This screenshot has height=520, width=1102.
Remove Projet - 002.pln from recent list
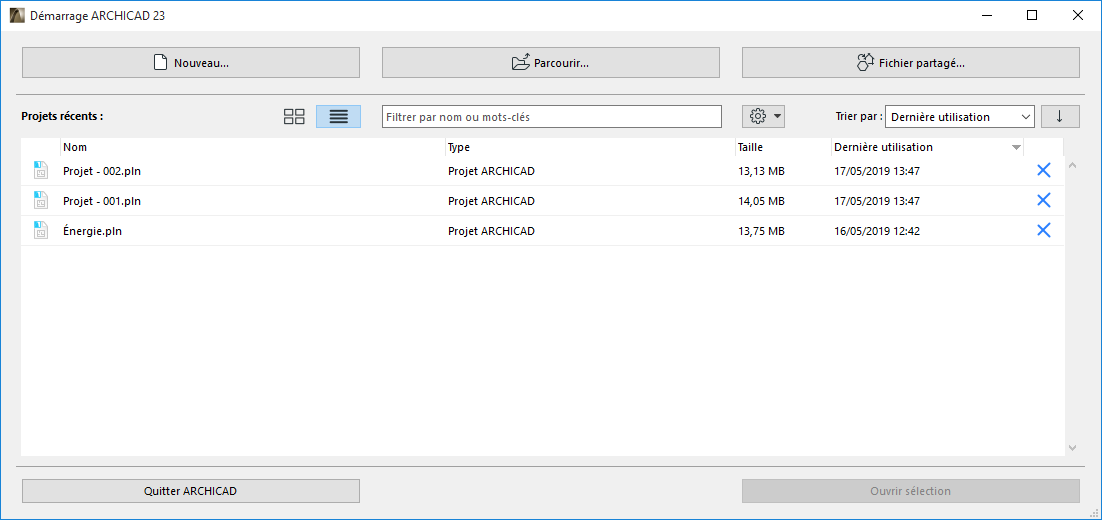1044,171
